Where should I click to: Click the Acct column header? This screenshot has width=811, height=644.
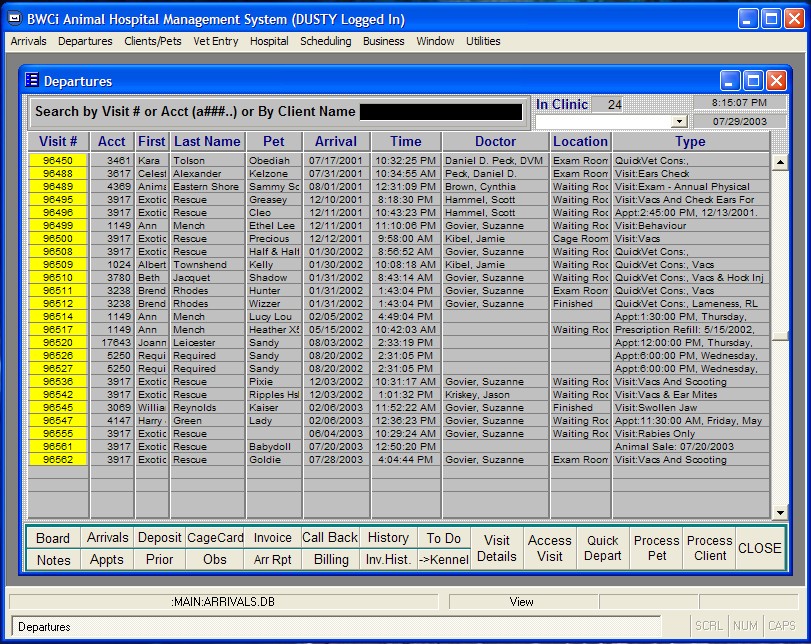click(112, 141)
